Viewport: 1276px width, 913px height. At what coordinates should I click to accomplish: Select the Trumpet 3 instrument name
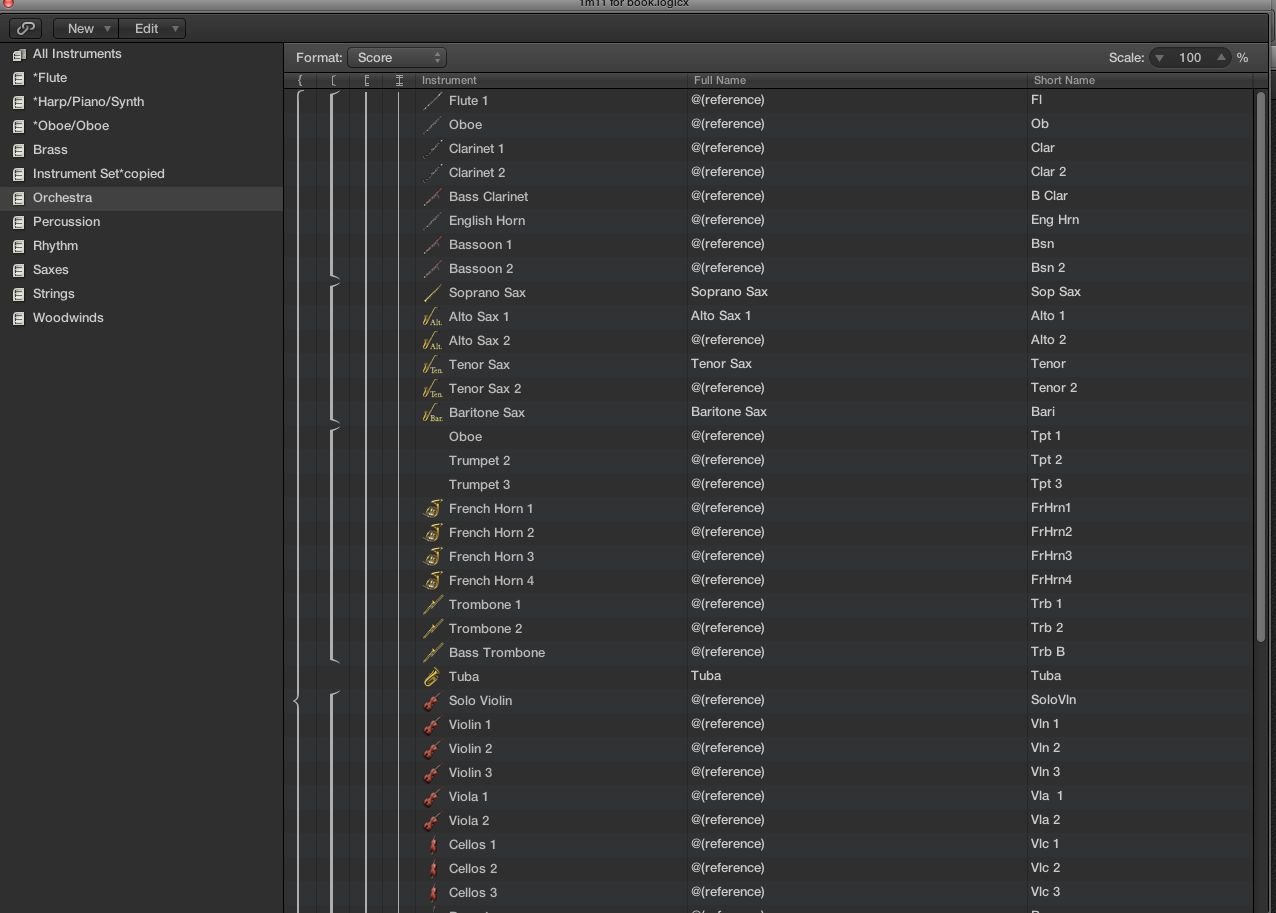click(x=479, y=484)
